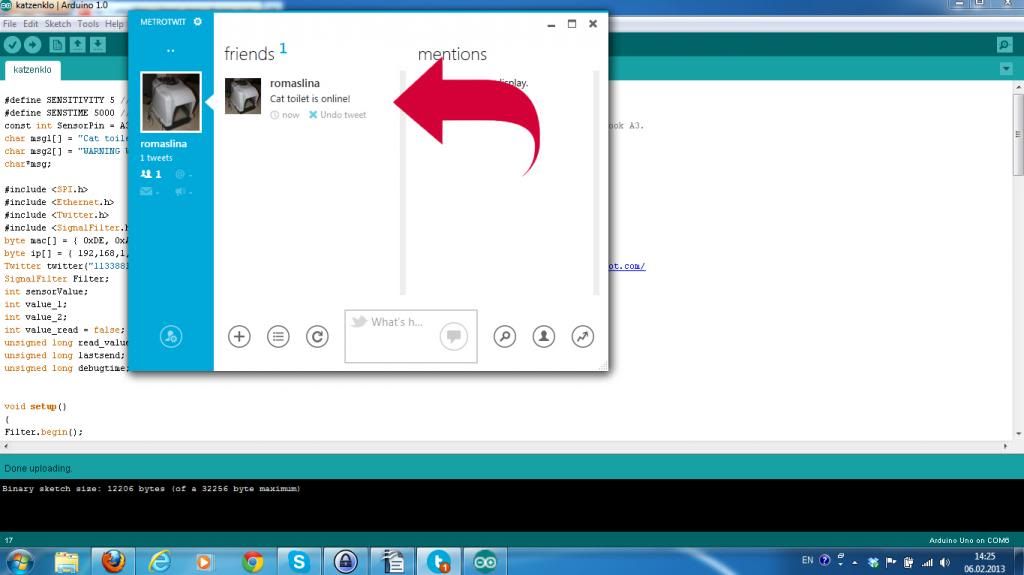Click the Arduino editor vertical scrollbar
Image resolution: width=1024 pixels, height=575 pixels.
[1017, 135]
